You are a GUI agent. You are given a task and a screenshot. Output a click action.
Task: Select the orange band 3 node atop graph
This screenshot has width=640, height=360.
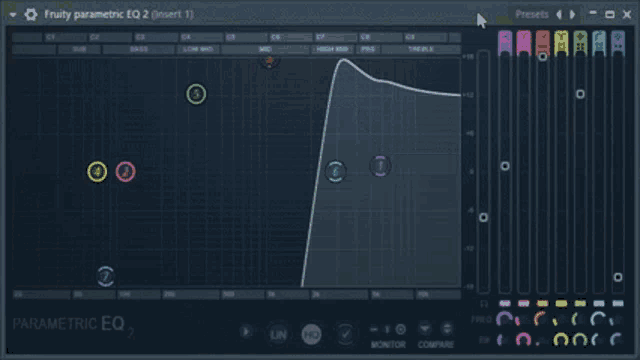click(269, 61)
